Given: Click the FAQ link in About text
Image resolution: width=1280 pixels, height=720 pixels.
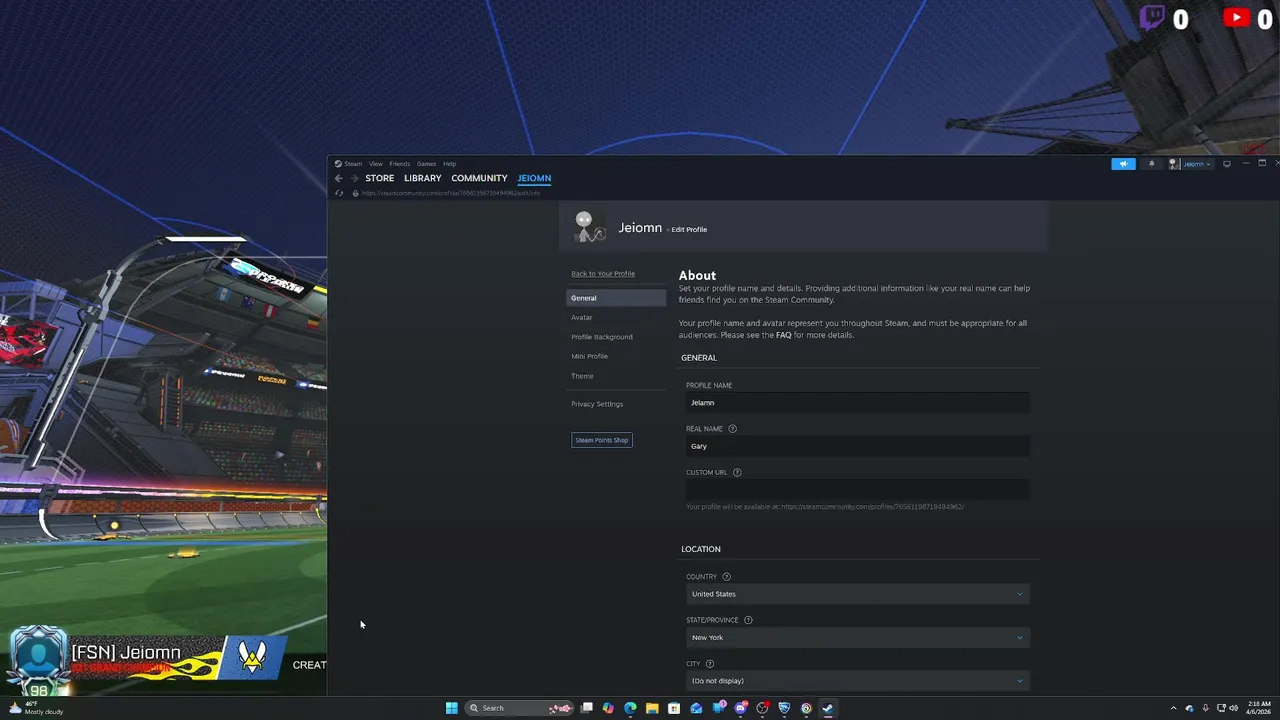Looking at the screenshot, I should [x=784, y=335].
